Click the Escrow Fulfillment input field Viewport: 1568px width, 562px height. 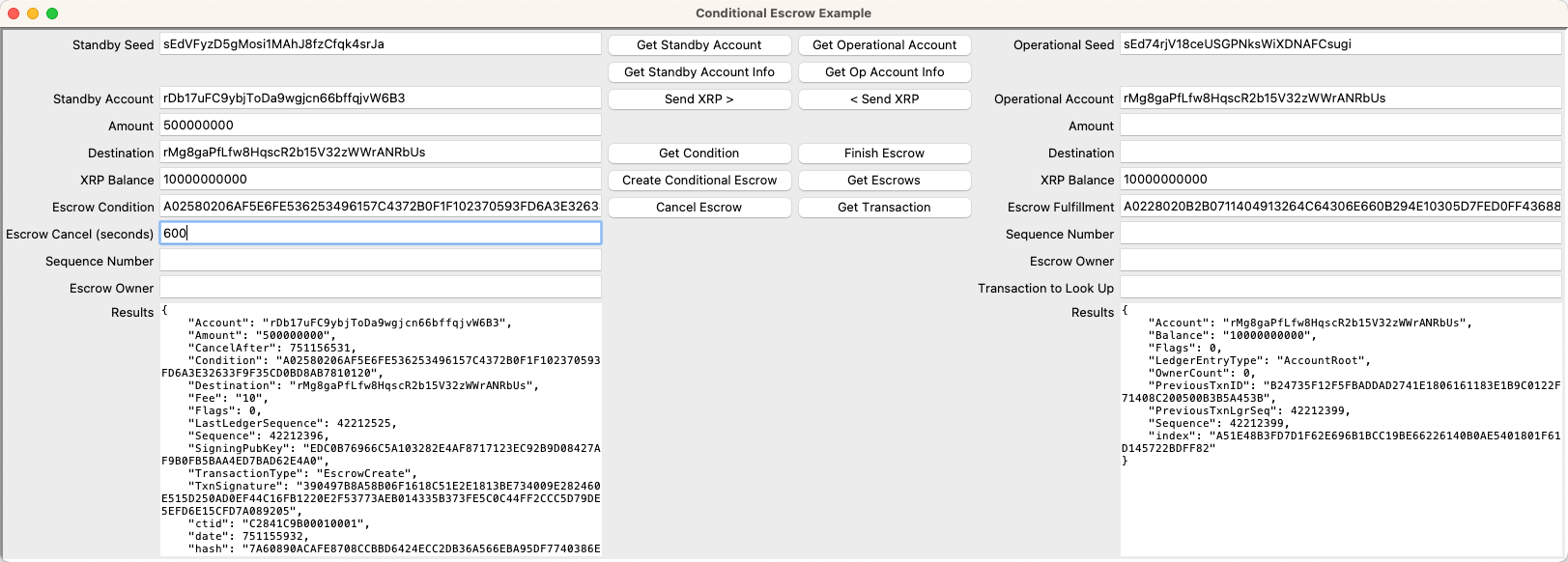1340,207
